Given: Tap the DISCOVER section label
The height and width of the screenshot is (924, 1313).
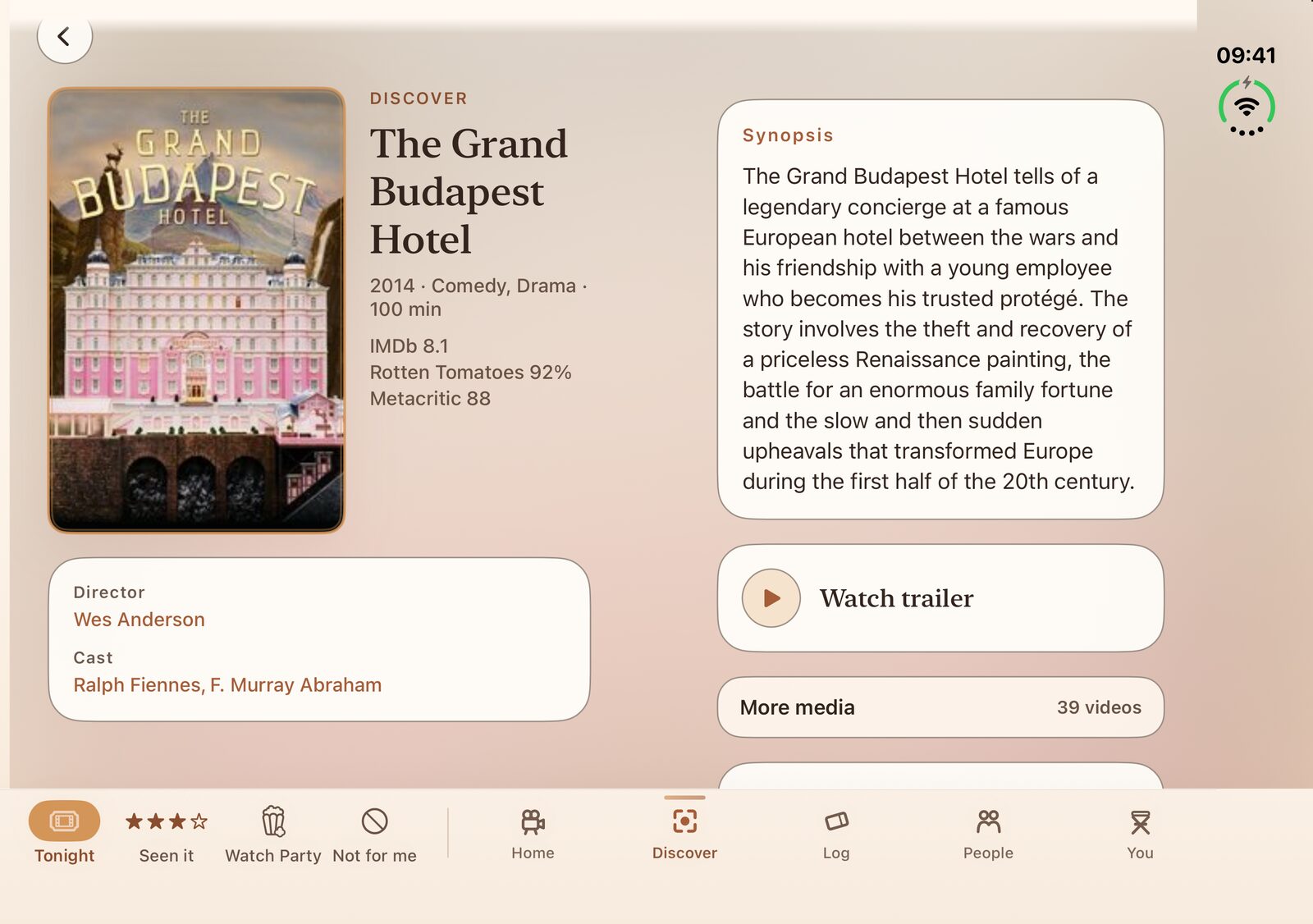Looking at the screenshot, I should [x=419, y=98].
